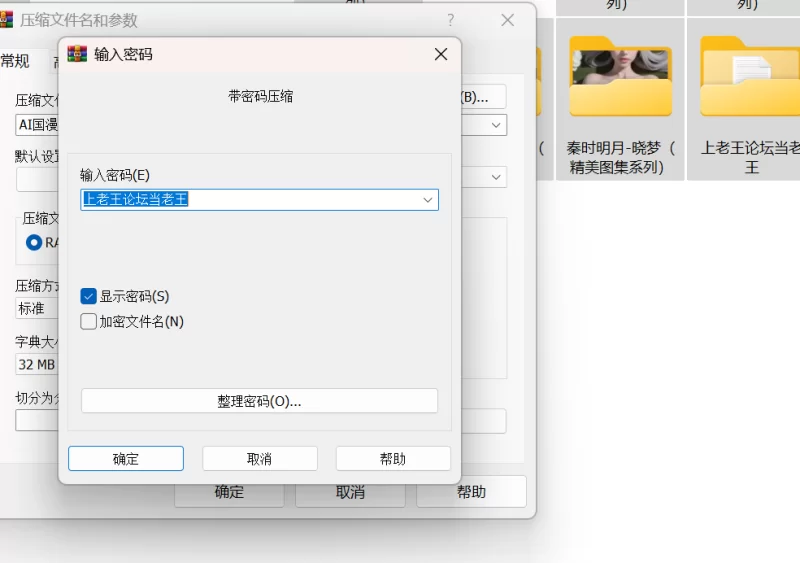Image resolution: width=800 pixels, height=563 pixels.
Task: Select the 秦时明月-晓梦 folder thumbnail
Action: pyautogui.click(x=620, y=77)
